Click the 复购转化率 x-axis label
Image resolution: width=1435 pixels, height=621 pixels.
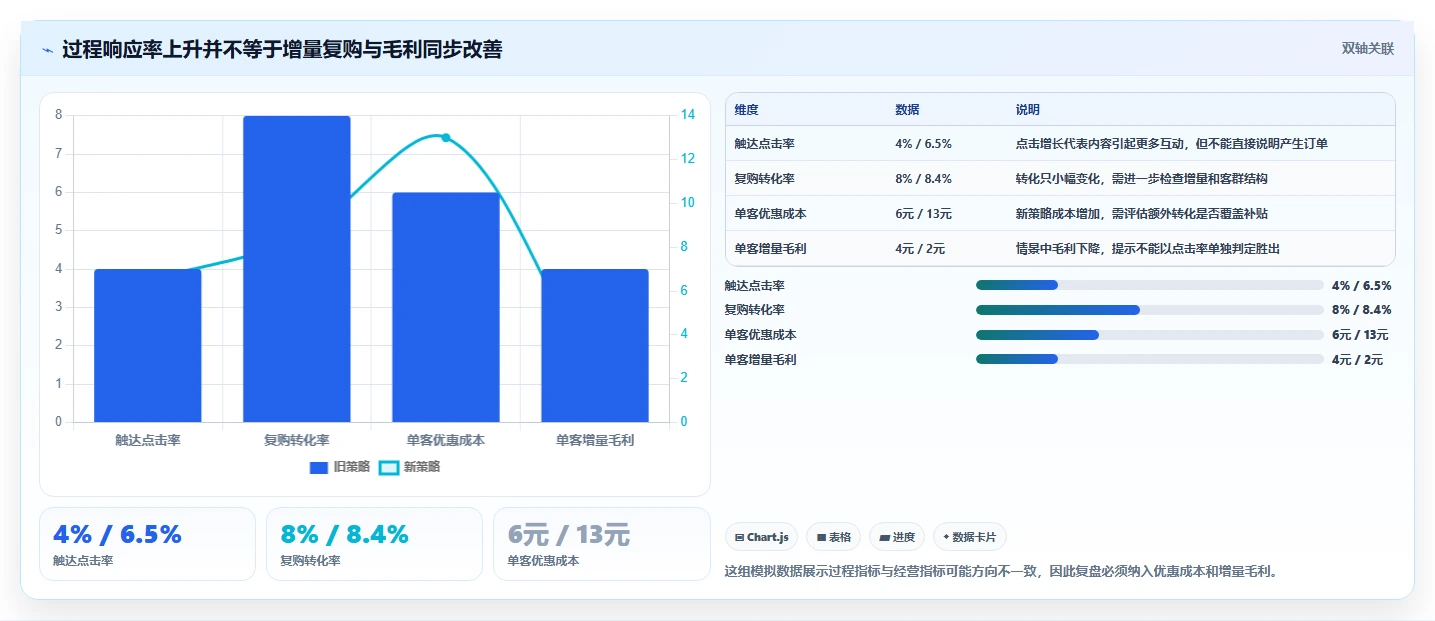click(x=297, y=440)
